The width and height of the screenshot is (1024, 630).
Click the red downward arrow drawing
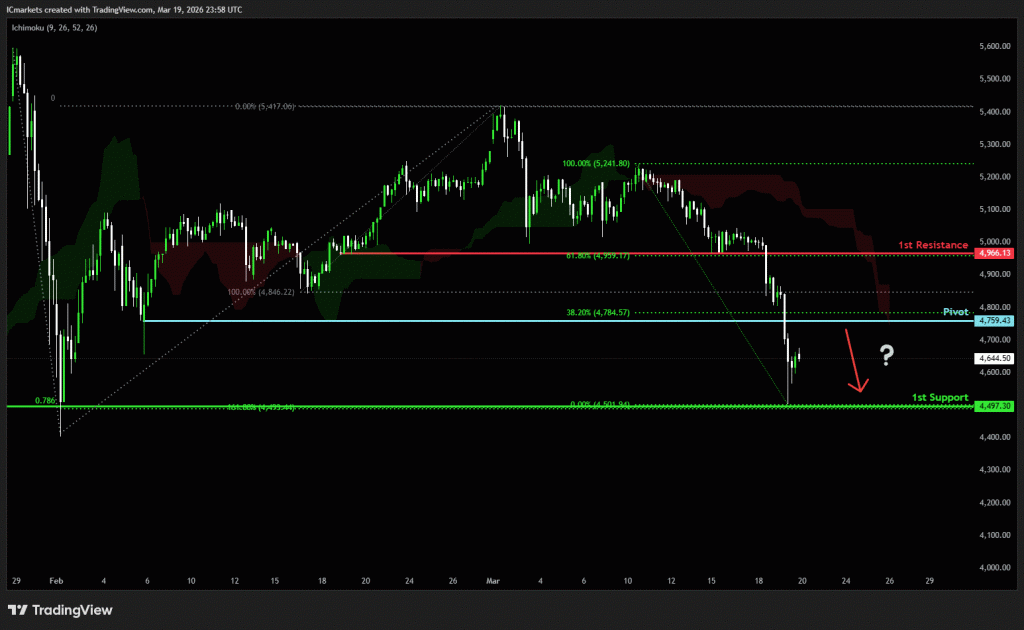point(855,360)
